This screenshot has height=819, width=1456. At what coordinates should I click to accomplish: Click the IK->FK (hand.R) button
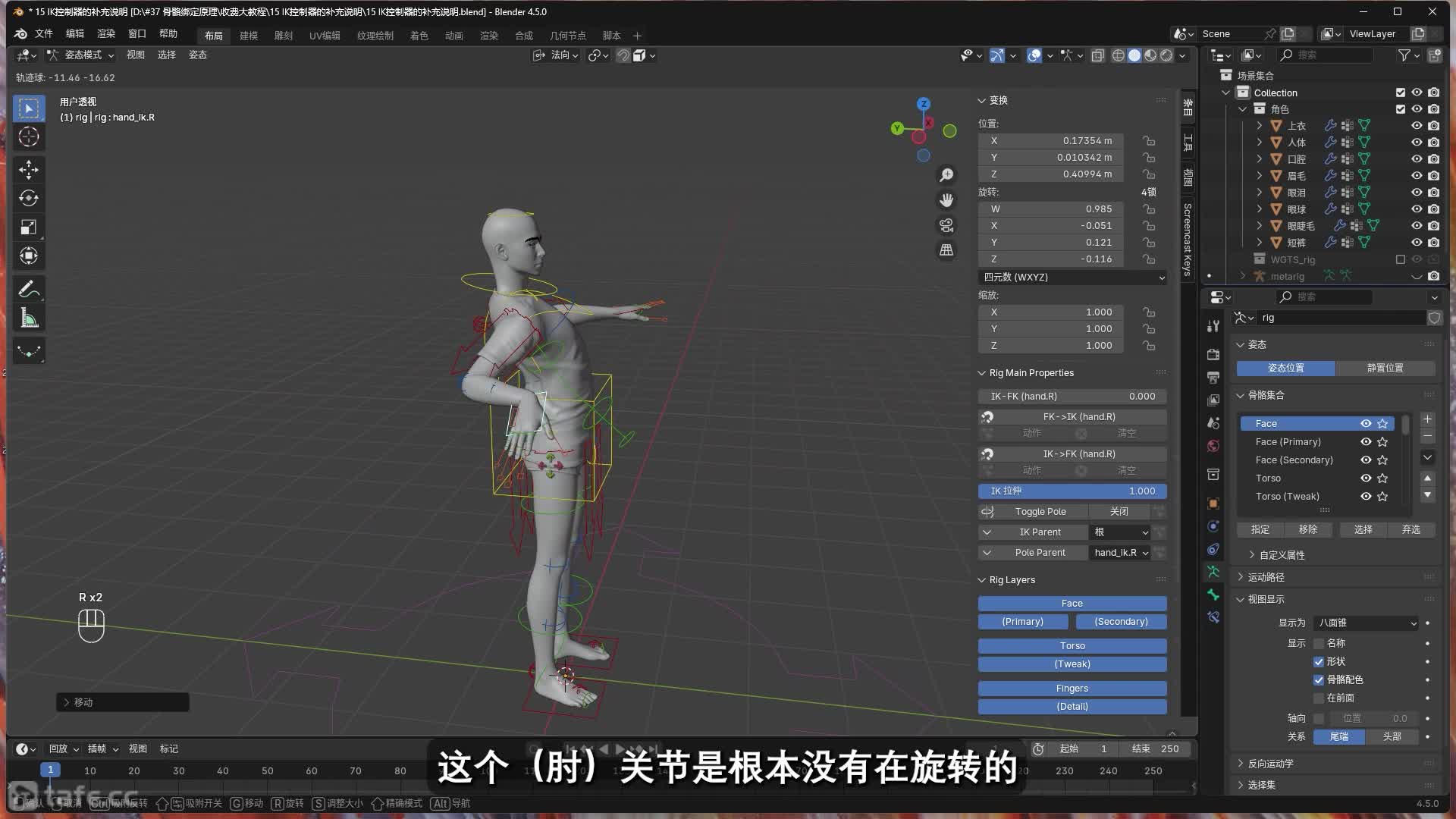point(1079,454)
